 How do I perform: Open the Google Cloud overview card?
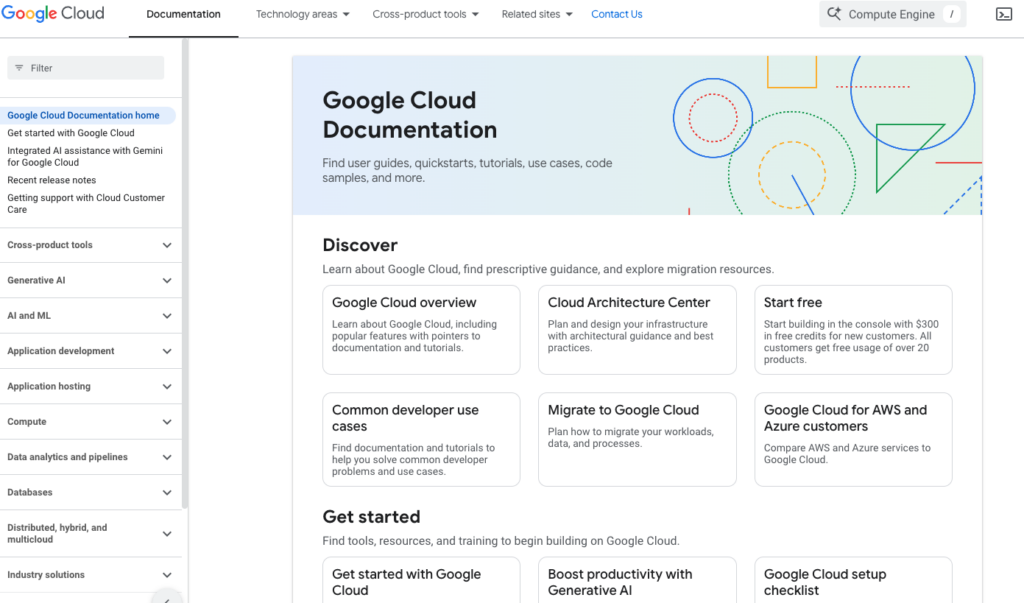[x=421, y=330]
